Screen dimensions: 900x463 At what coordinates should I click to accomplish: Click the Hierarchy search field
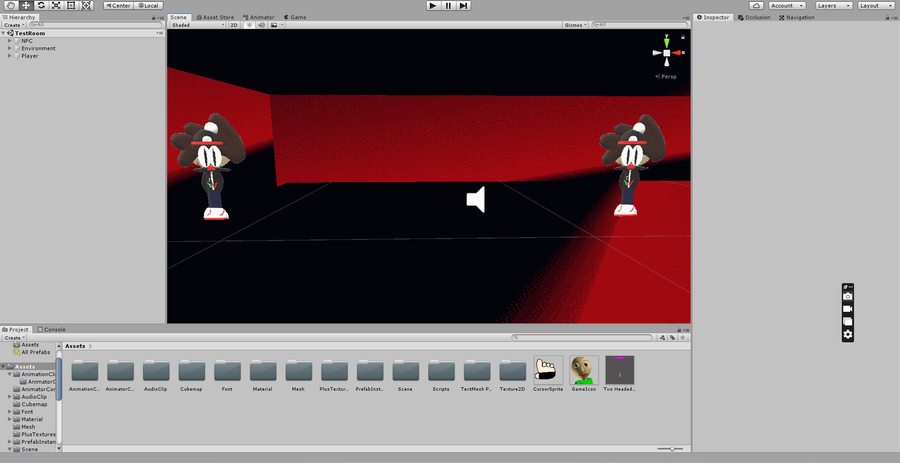click(x=95, y=25)
